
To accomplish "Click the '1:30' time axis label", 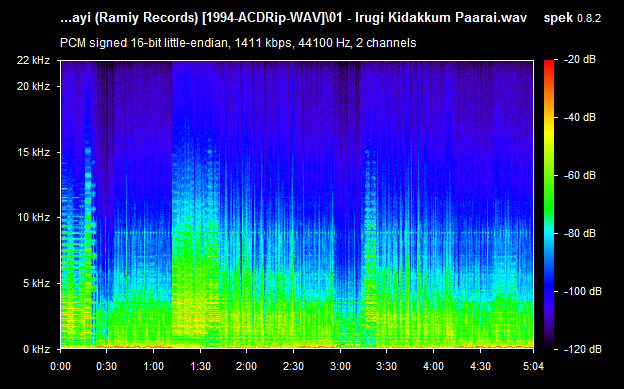I will [200, 366].
